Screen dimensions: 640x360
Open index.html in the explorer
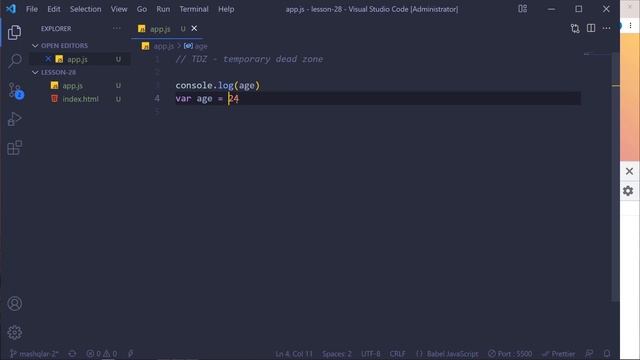pos(80,99)
